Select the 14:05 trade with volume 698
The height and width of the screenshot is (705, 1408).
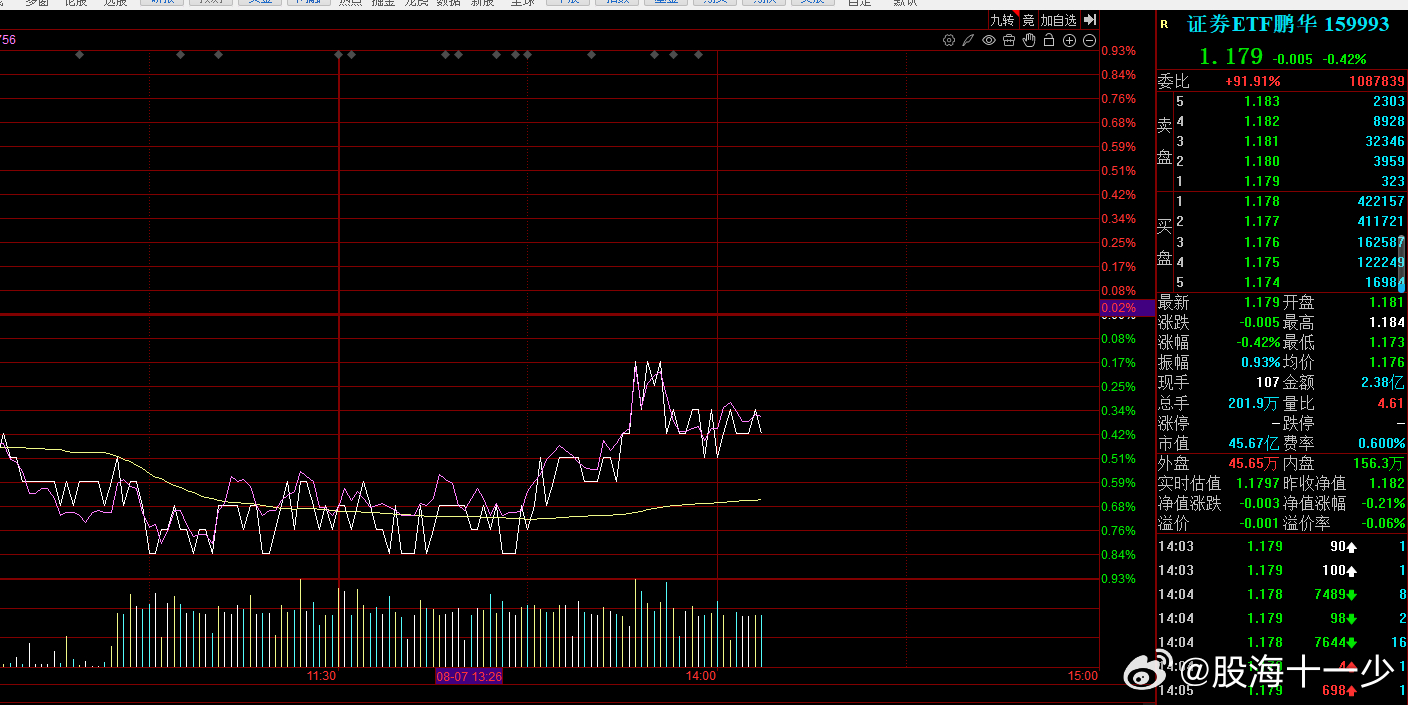1282,690
